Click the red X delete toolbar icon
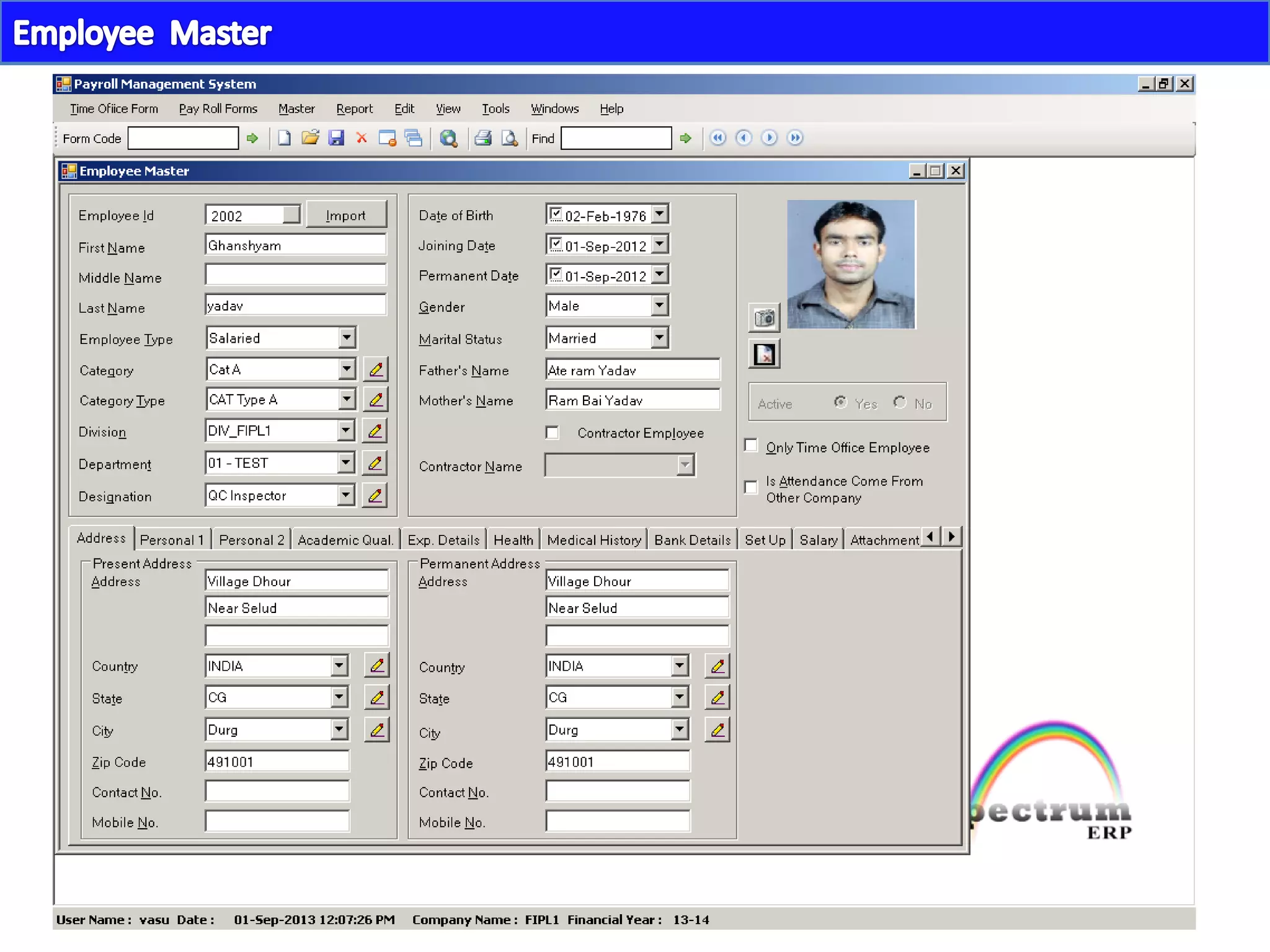 pos(362,138)
